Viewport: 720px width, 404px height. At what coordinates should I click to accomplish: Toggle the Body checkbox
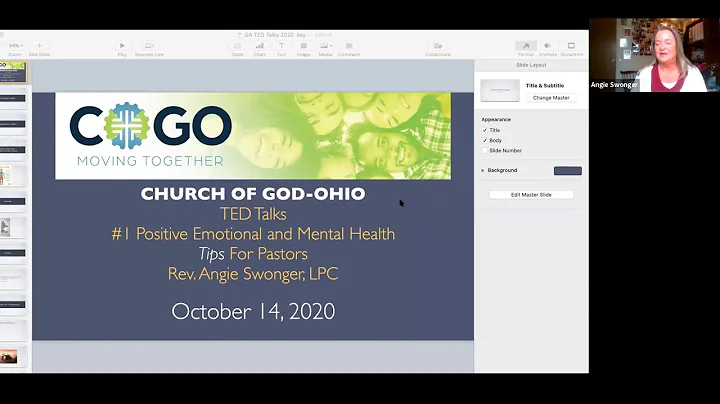(484, 140)
